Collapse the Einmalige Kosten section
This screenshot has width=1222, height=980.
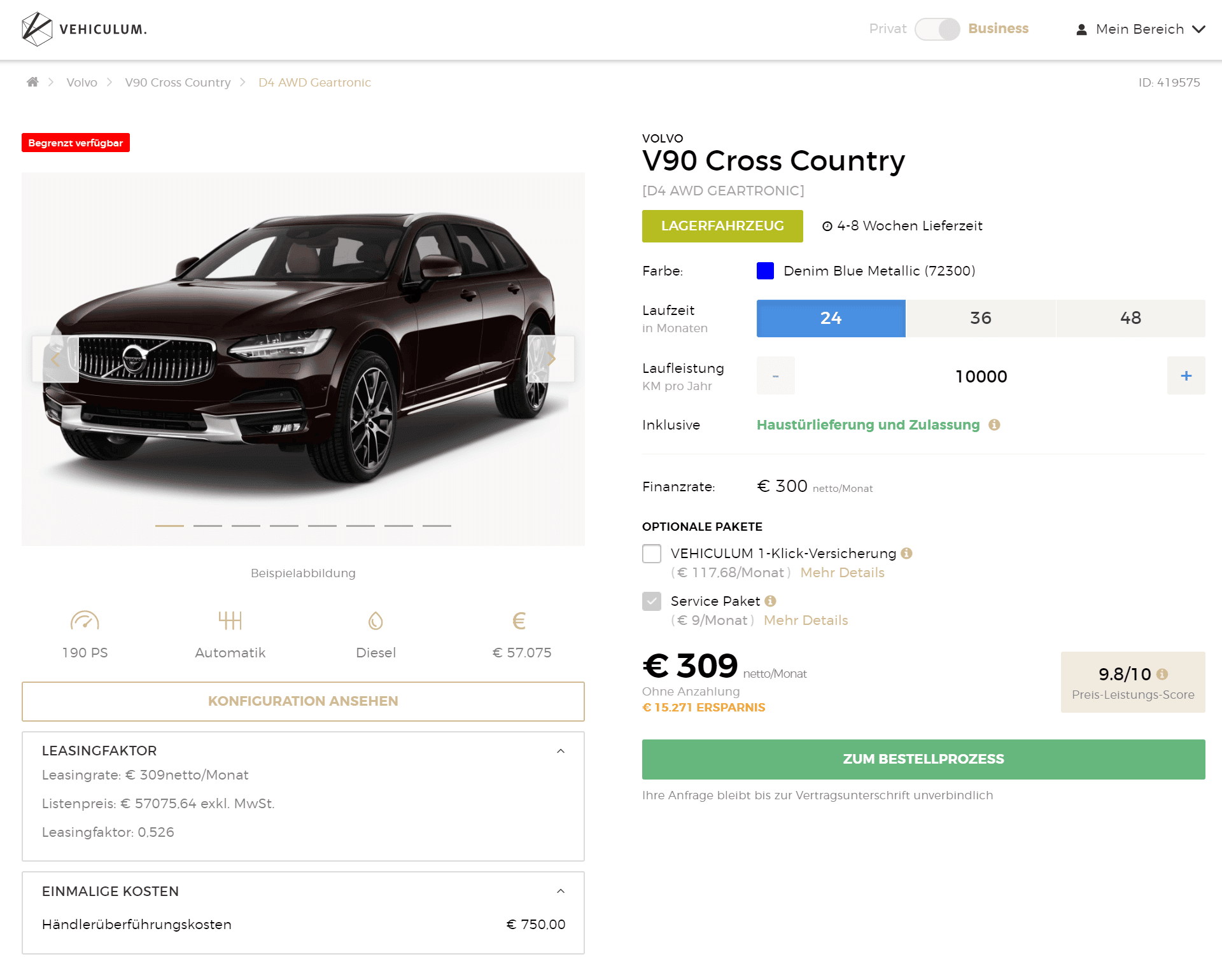click(561, 891)
